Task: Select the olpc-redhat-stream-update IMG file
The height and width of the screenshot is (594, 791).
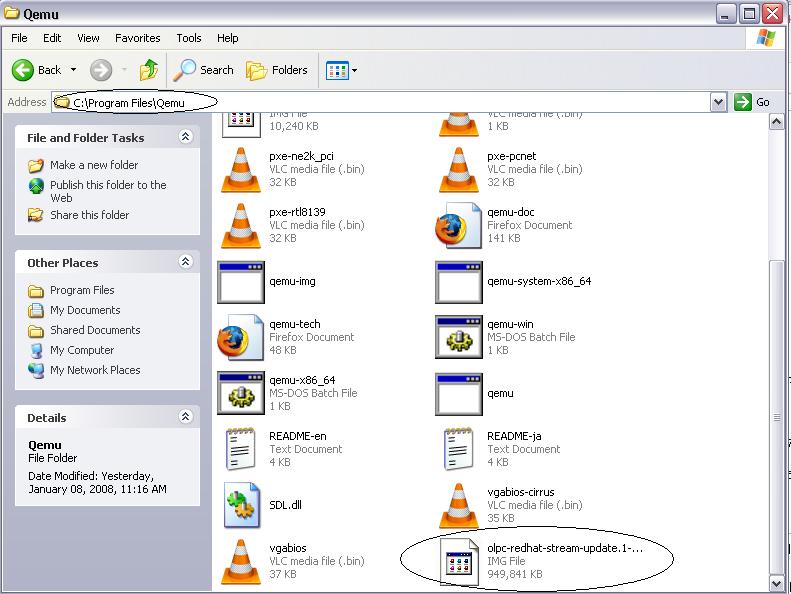Action: [x=459, y=562]
